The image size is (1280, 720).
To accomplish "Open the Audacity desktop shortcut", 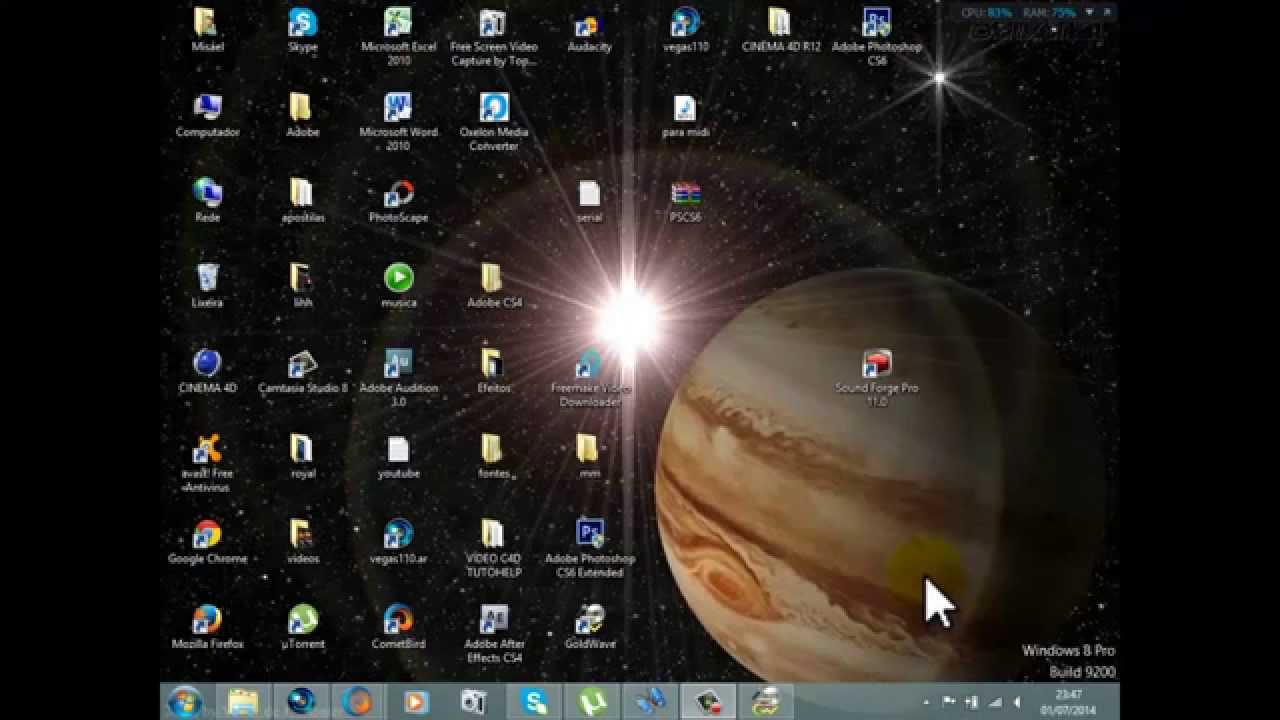I will tap(589, 30).
